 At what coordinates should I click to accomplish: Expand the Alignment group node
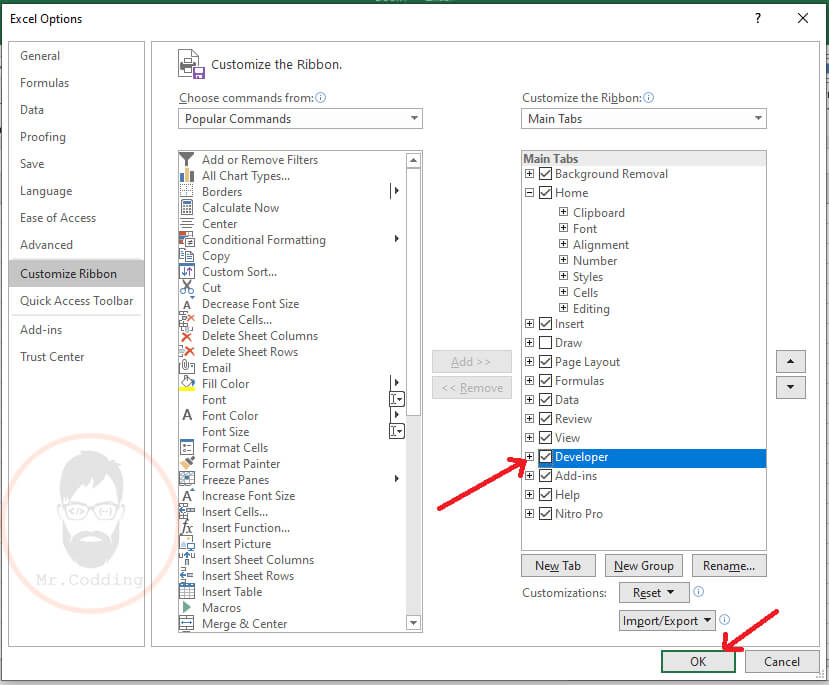click(564, 244)
